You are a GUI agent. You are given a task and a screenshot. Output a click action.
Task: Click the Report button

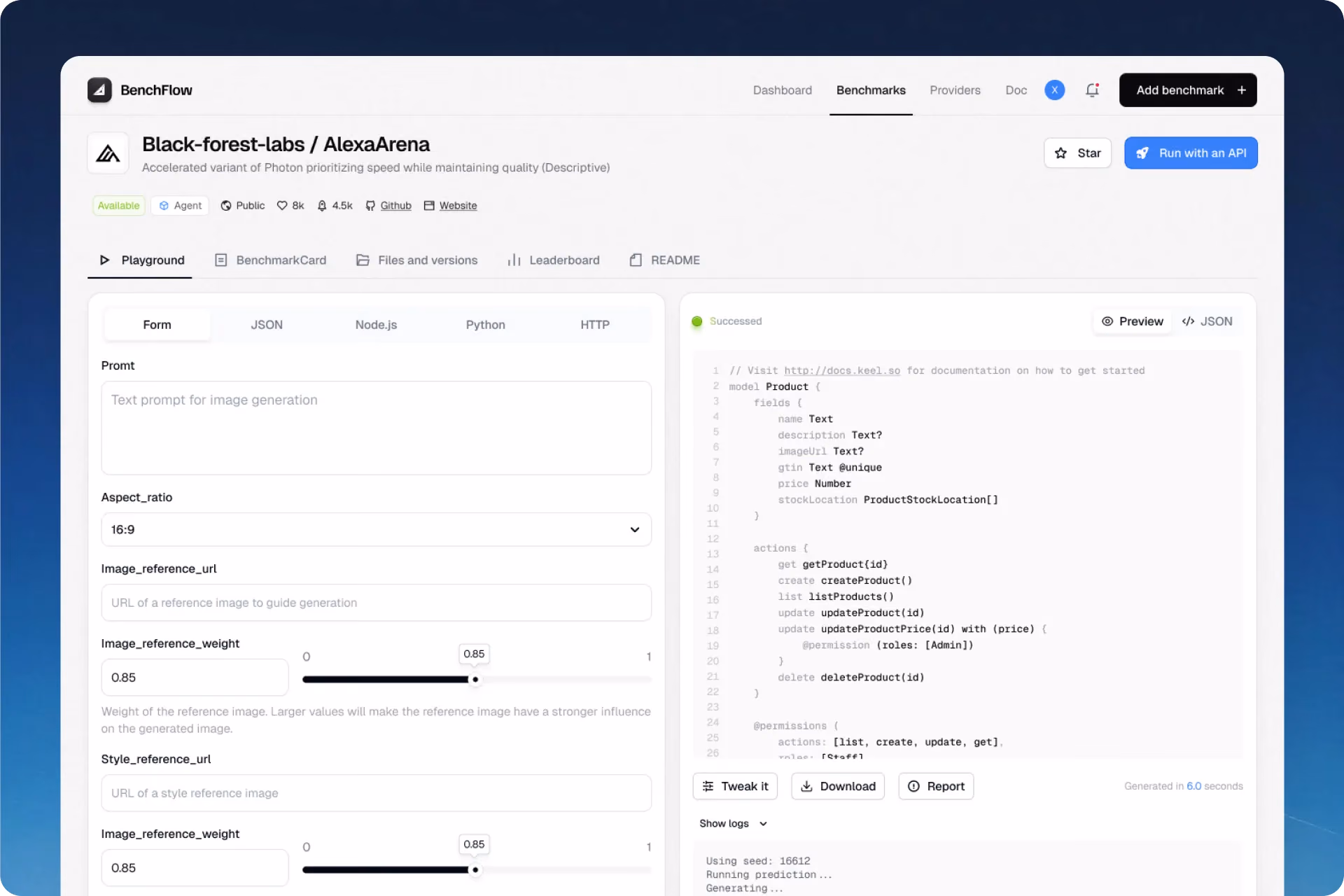coord(936,786)
